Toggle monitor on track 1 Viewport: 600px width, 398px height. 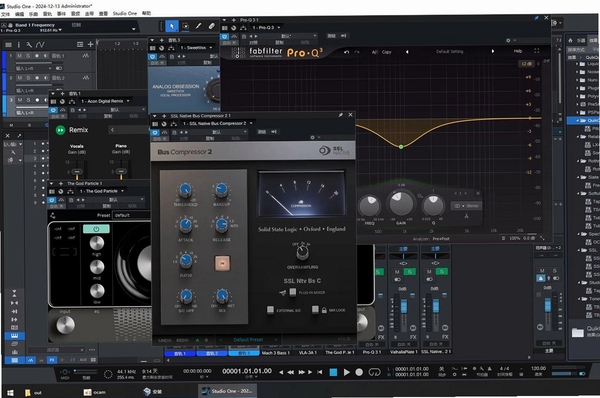coord(46,55)
